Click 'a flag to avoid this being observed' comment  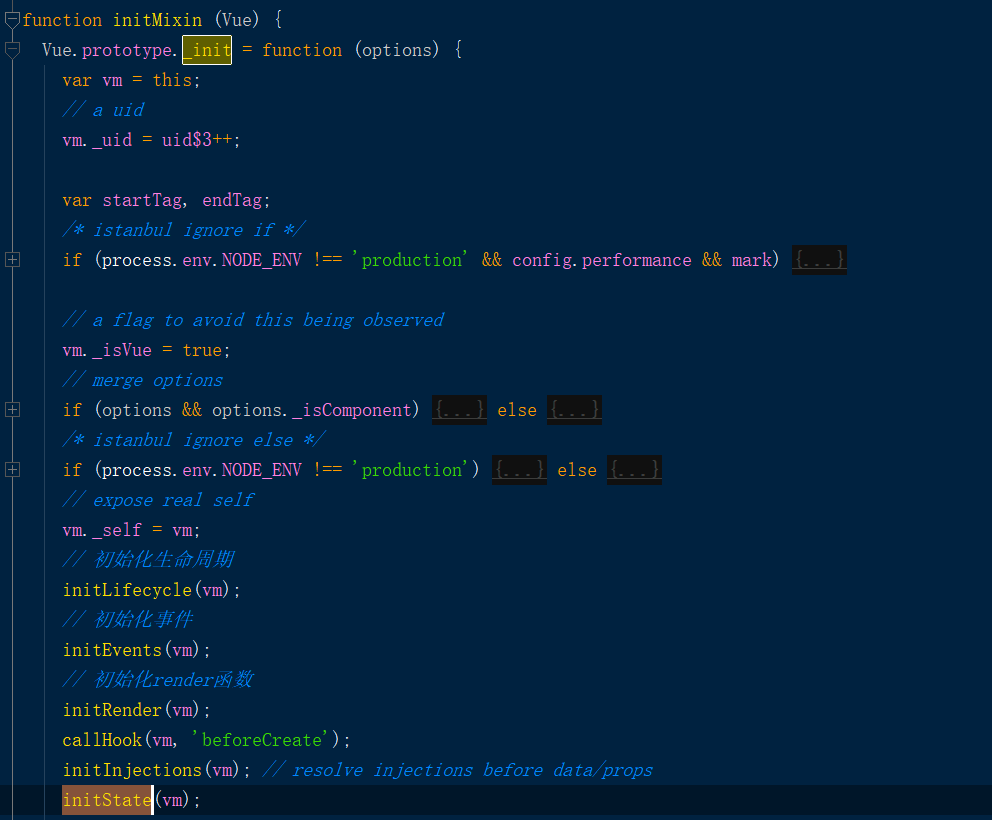[254, 320]
